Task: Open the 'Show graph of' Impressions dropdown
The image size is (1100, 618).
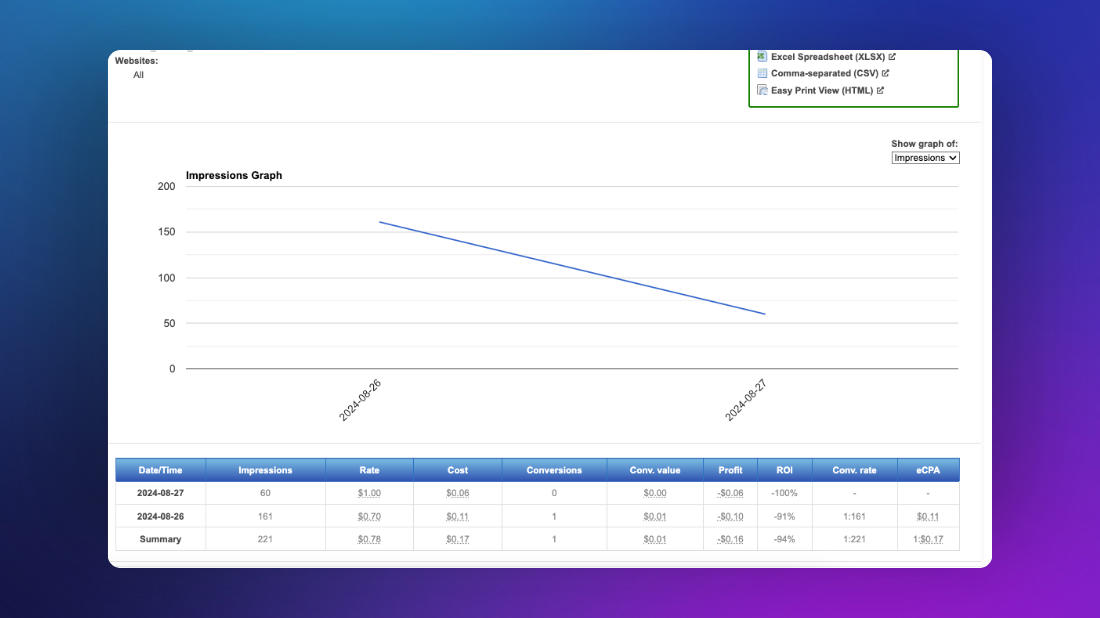Action: point(925,158)
